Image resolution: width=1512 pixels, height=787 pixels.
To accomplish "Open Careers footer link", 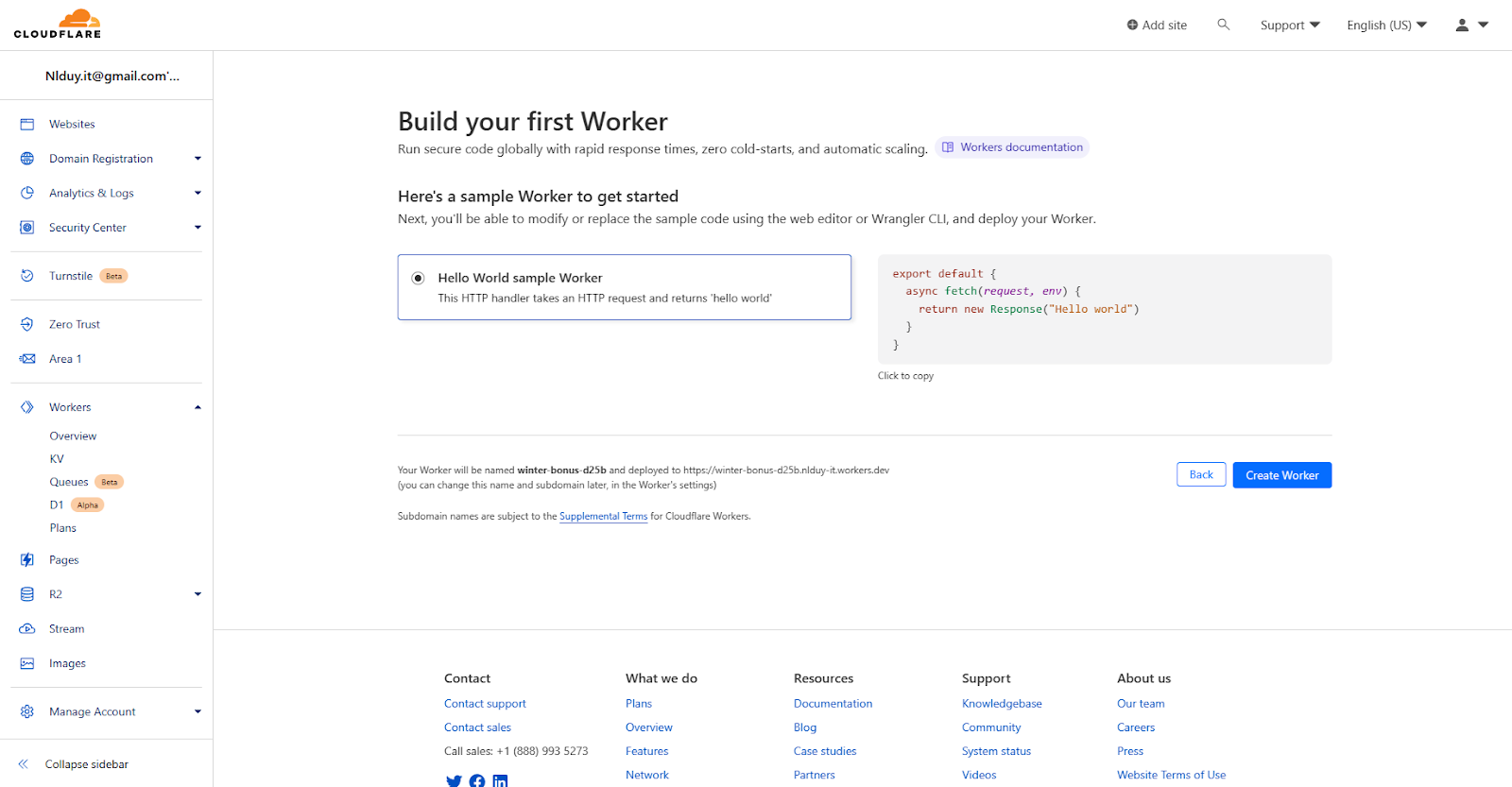I will (1136, 727).
